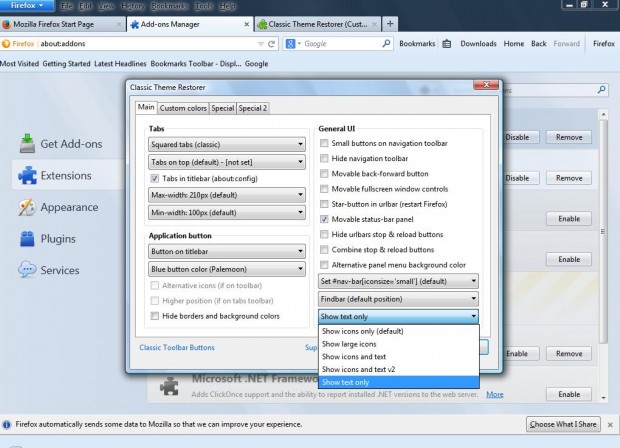
Task: Click Downloads toolbar button
Action: click(x=478, y=43)
